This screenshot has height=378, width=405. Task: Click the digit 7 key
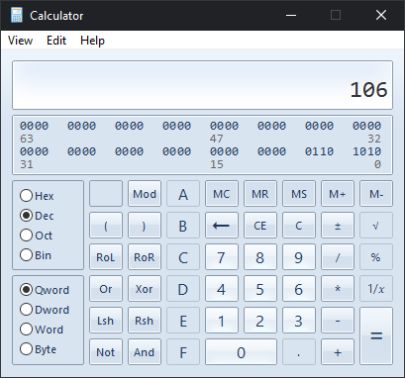point(222,257)
